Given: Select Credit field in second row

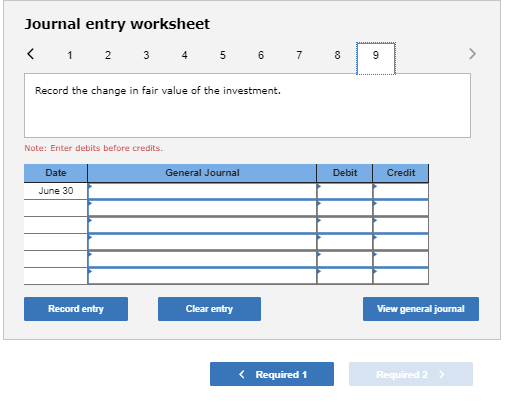Looking at the screenshot, I should (x=401, y=208).
